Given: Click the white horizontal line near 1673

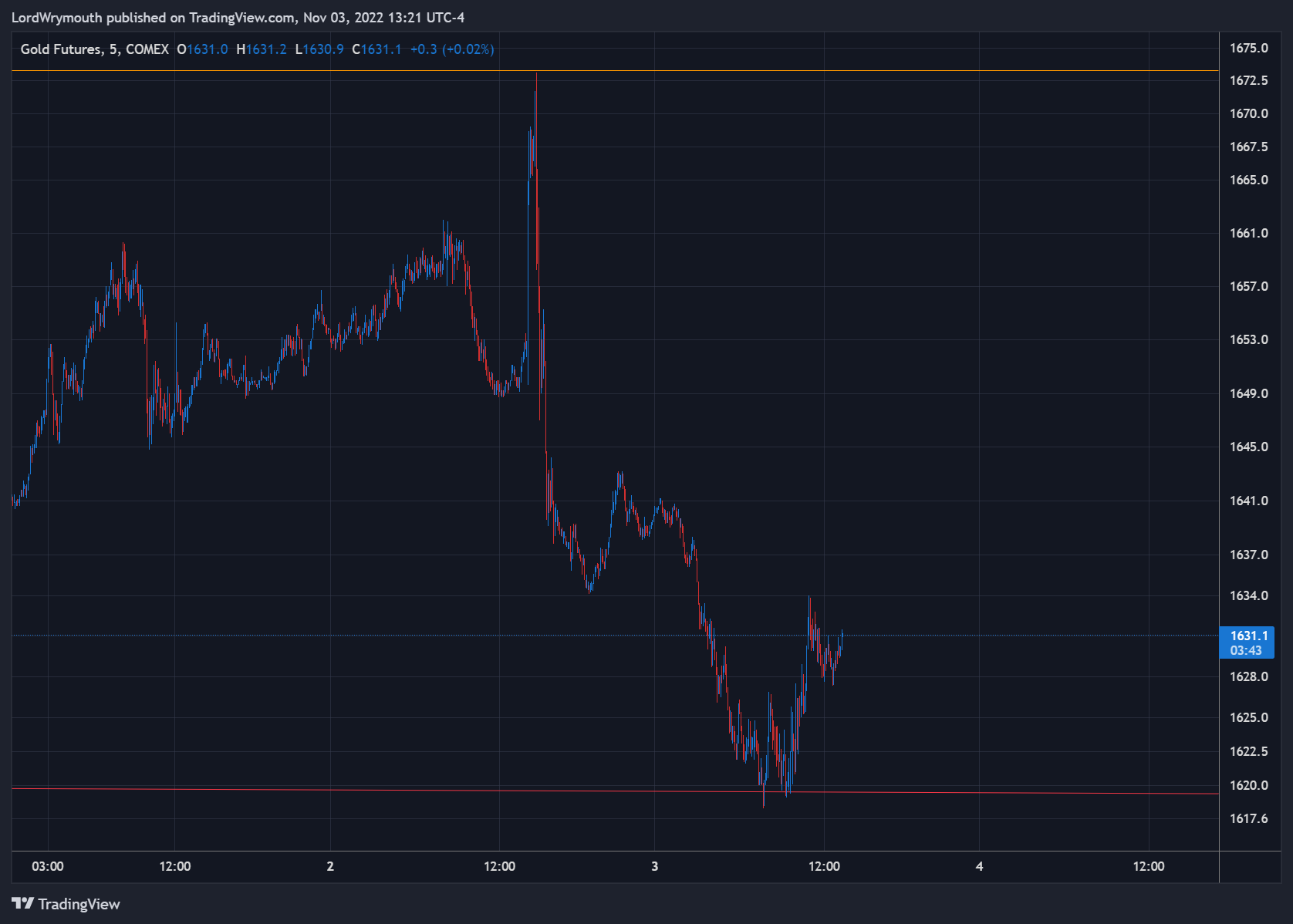Looking at the screenshot, I should 615,71.
